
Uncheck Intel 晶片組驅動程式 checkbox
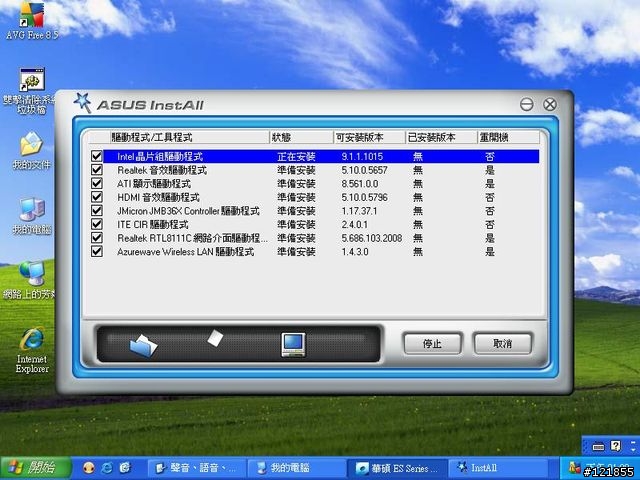pyautogui.click(x=97, y=156)
